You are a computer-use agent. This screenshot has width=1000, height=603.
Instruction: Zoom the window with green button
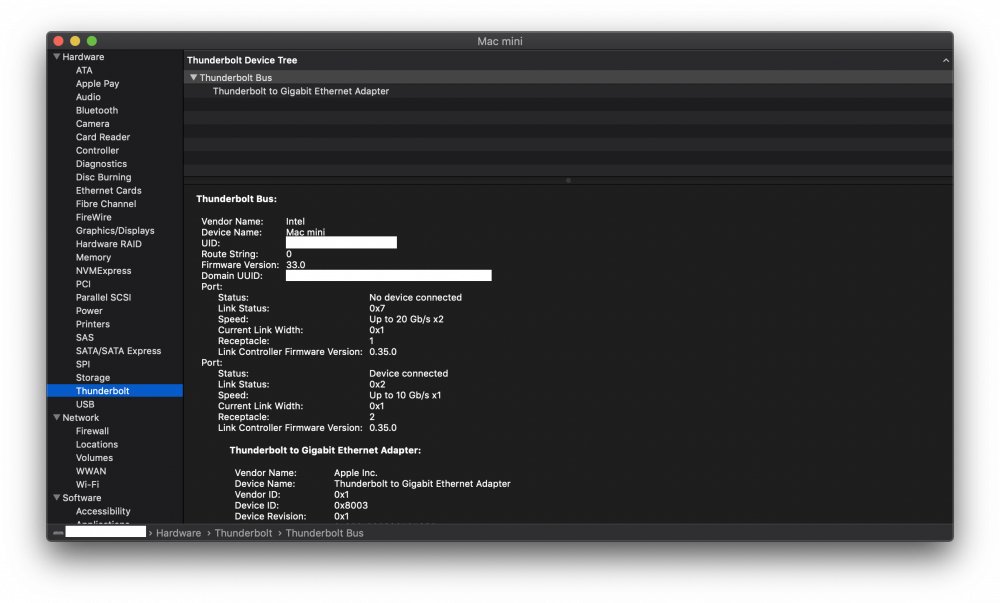pos(92,41)
